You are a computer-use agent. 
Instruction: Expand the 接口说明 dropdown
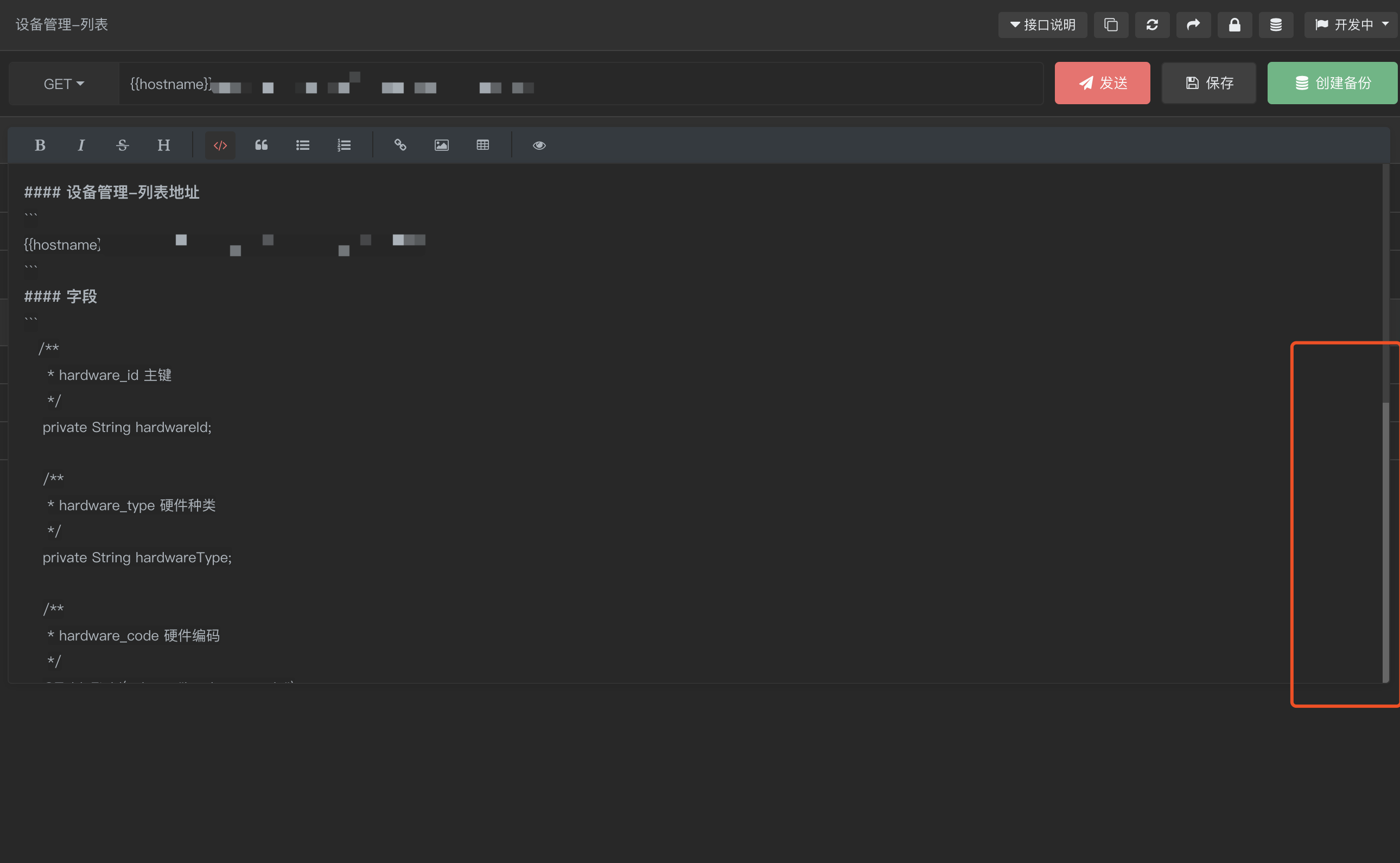[1042, 24]
